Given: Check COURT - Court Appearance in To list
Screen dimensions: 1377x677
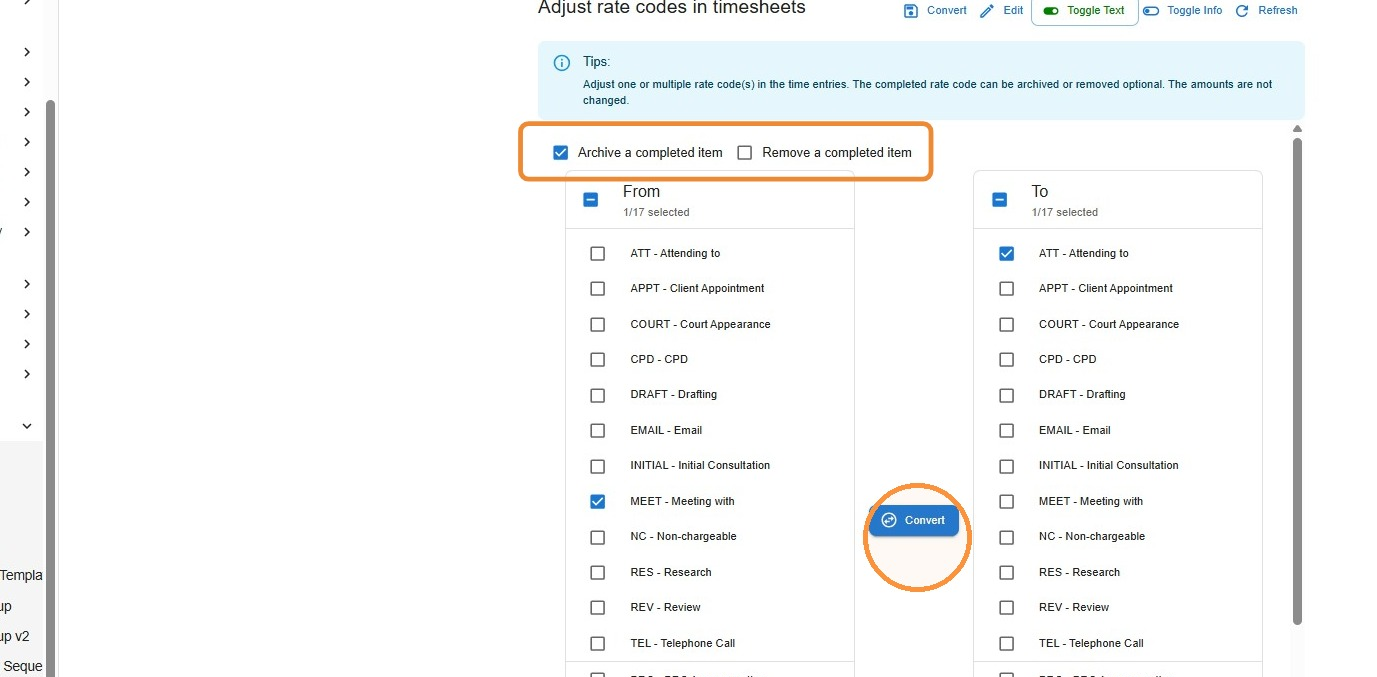Looking at the screenshot, I should coord(1007,325).
